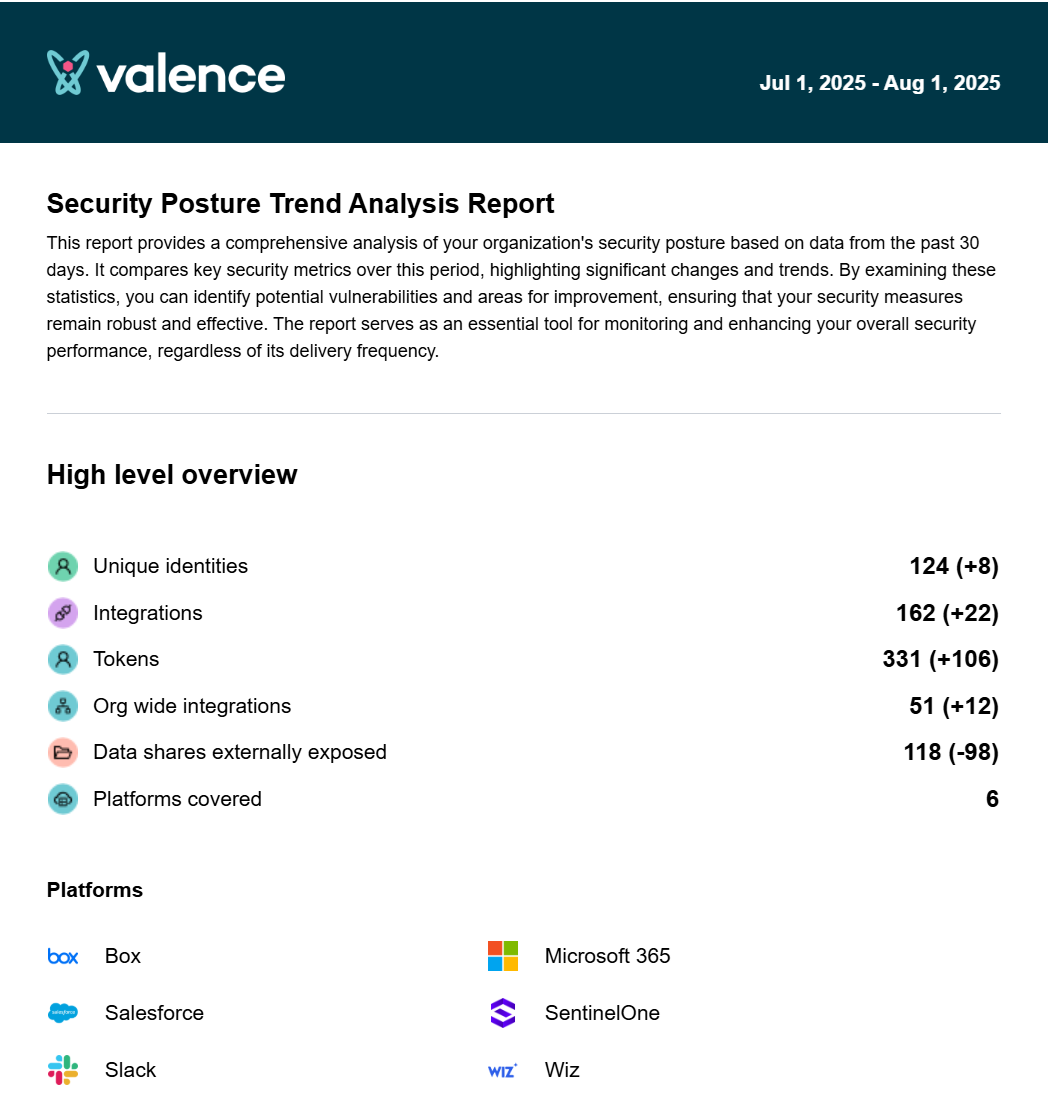Screen dimensions: 1048x1102
Task: Click the Integrations count 162 (+22)
Action: tap(947, 613)
